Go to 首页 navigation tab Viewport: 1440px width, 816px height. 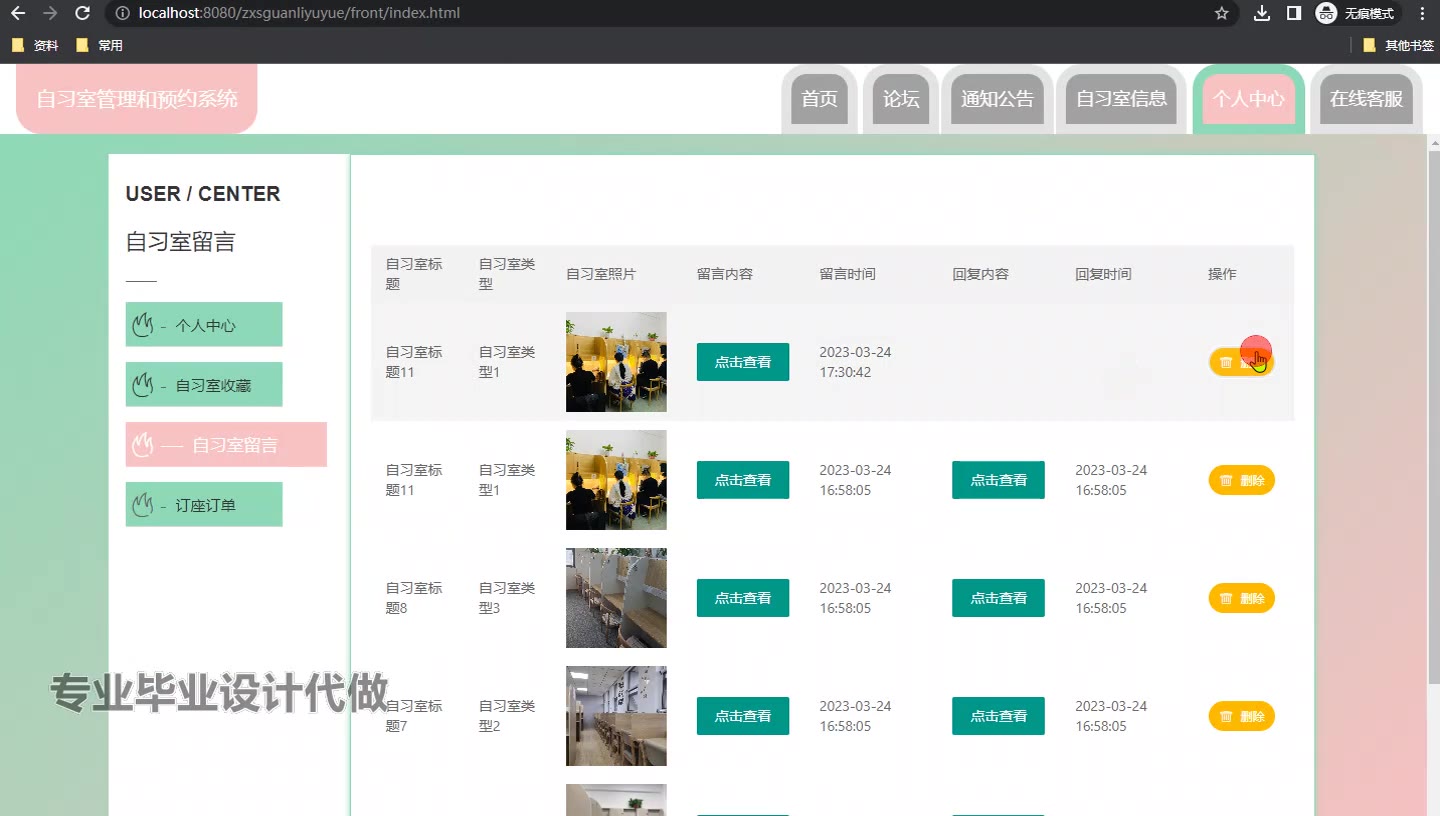[x=819, y=99]
